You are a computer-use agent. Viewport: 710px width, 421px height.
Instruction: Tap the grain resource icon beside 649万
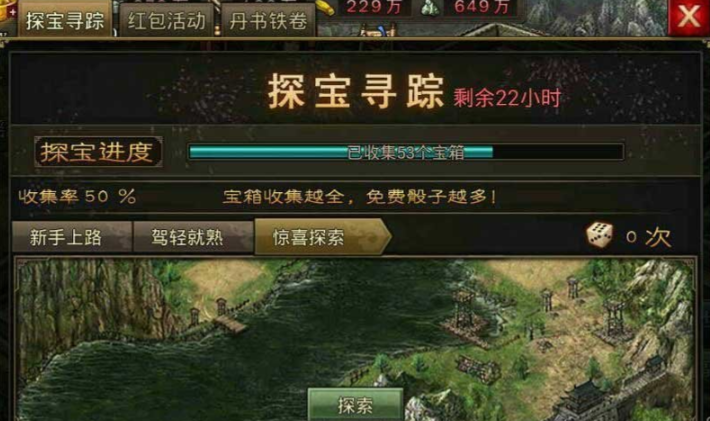point(429,7)
